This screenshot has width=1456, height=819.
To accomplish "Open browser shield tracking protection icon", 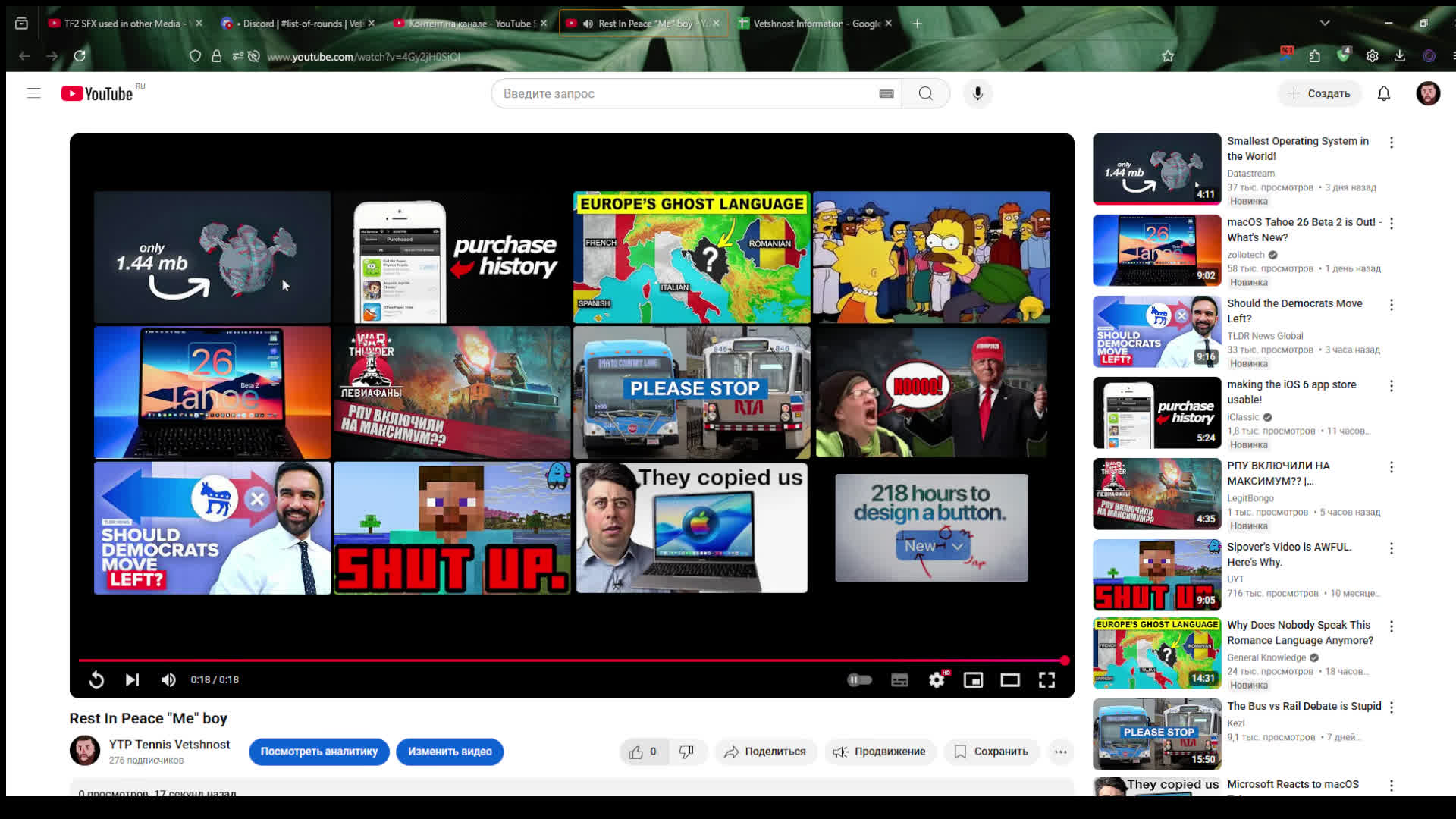I will (195, 56).
